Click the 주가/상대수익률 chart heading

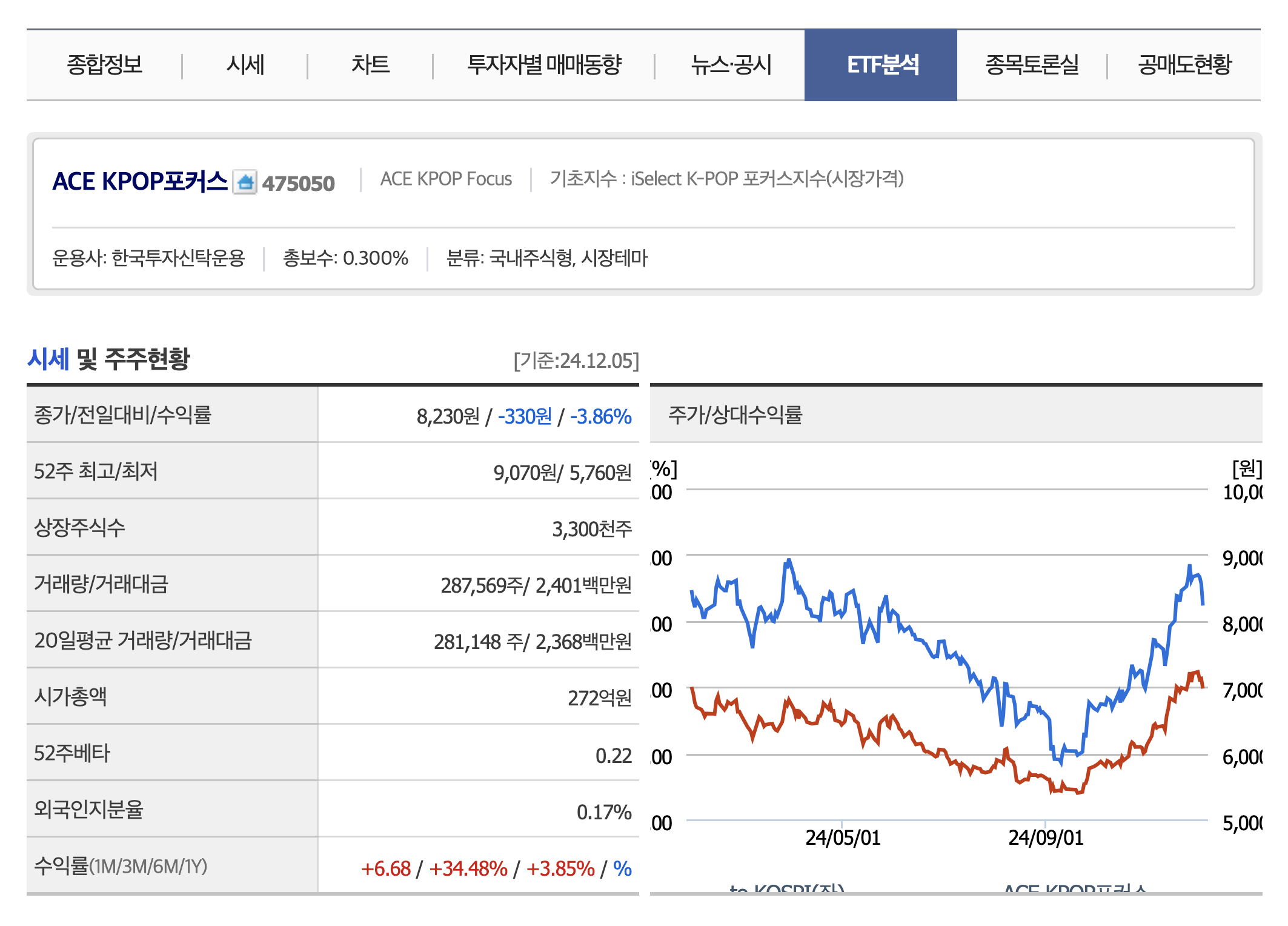(x=735, y=415)
